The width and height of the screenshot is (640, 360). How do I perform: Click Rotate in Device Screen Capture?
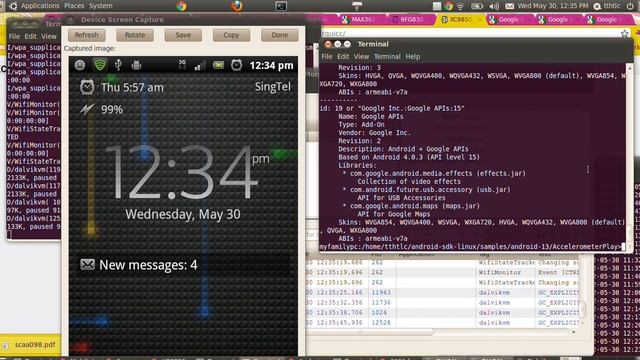pos(135,35)
